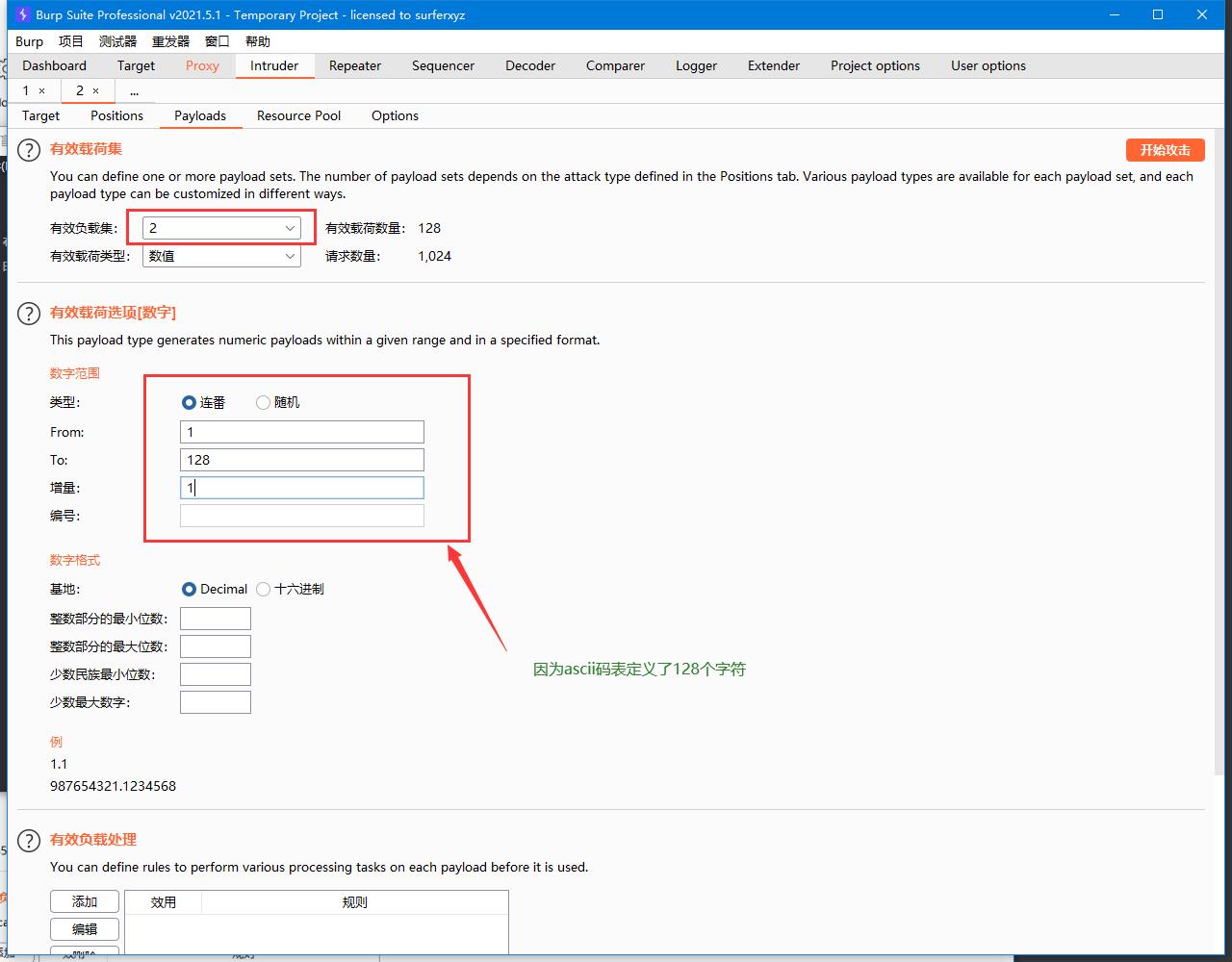Open help for 有效负载处理 section
This screenshot has height=962, width=1232.
coord(30,841)
